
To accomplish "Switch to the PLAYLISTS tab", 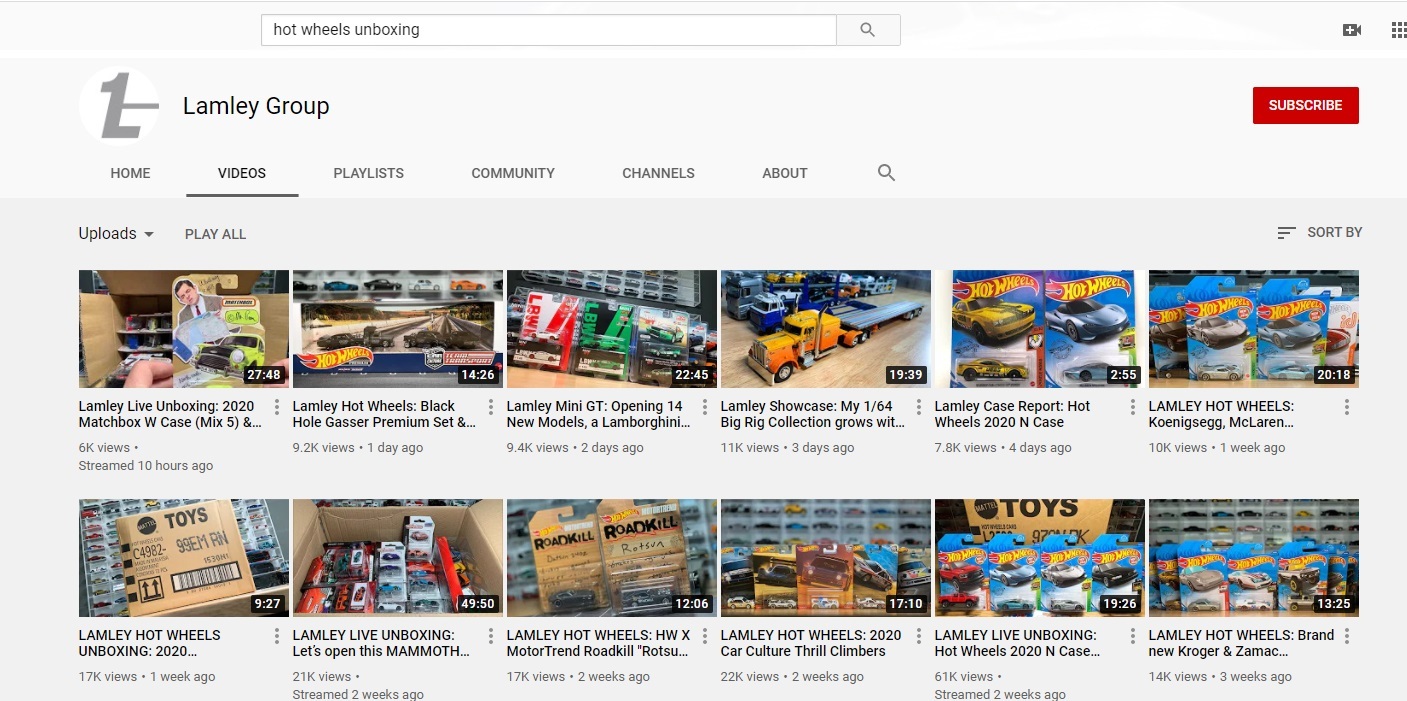I will click(369, 173).
